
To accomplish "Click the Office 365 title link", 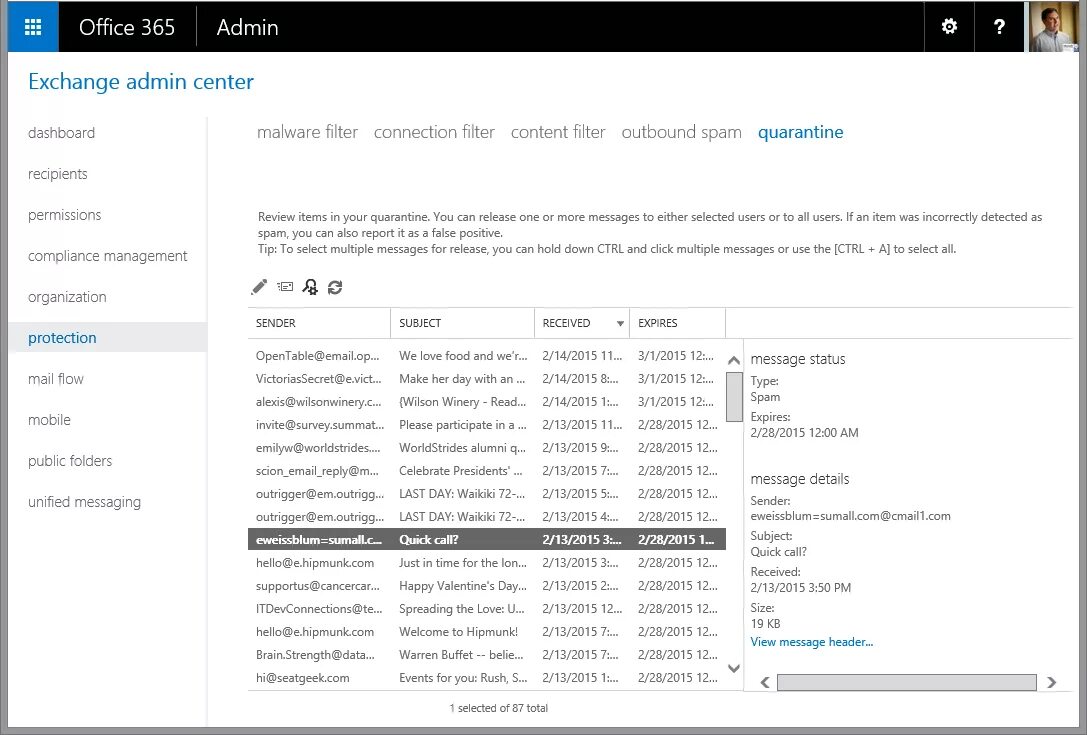I will click(127, 27).
